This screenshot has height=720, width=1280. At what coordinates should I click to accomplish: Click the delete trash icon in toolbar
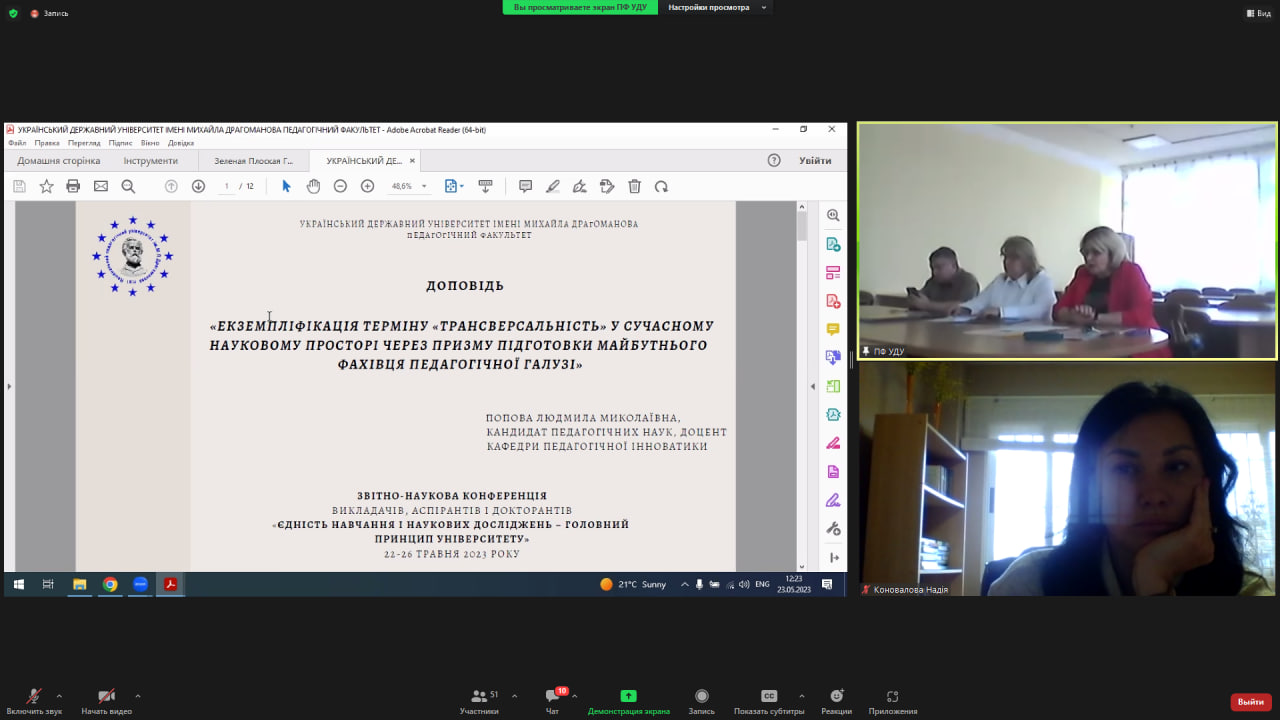[x=634, y=186]
